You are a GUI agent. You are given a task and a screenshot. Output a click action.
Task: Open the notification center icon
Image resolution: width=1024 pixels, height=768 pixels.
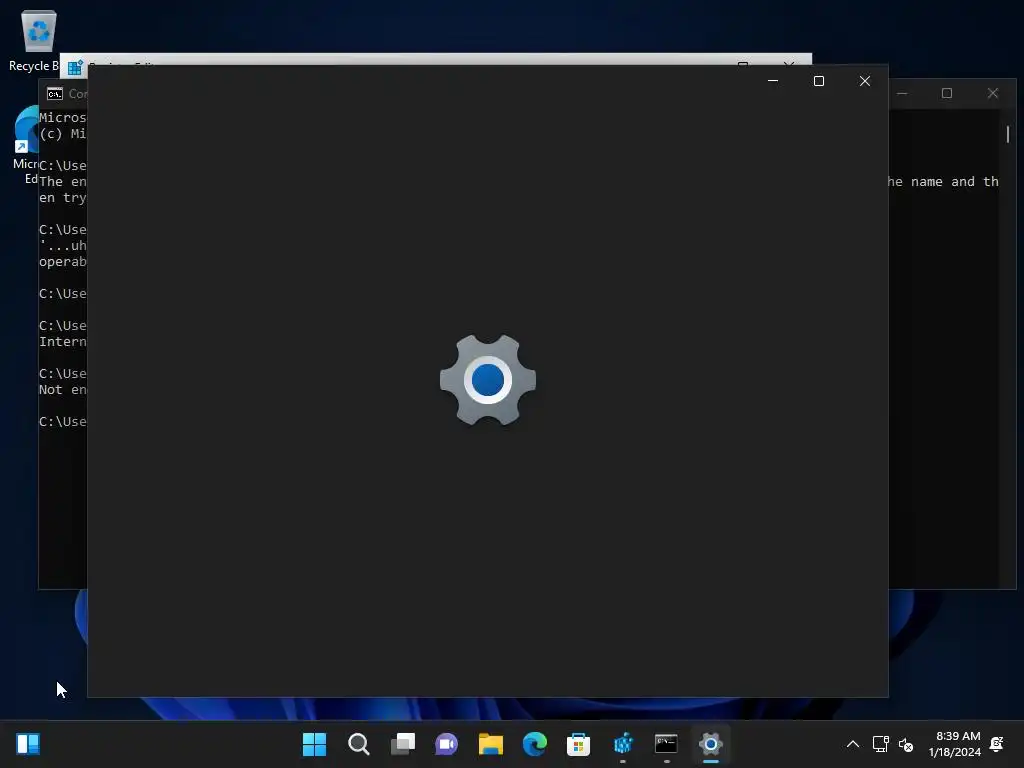point(997,744)
